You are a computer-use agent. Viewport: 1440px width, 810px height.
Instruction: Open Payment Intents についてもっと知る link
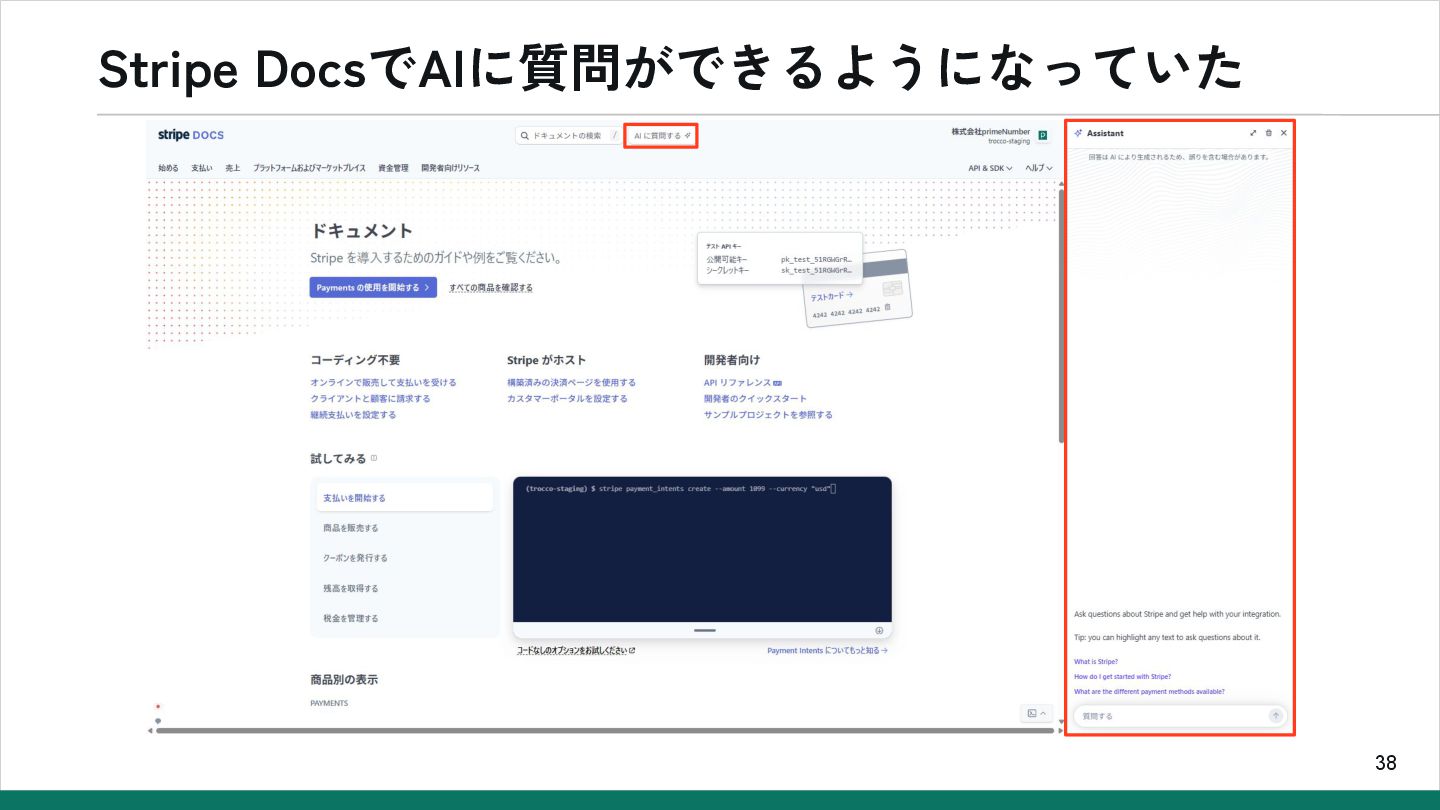pyautogui.click(x=827, y=650)
